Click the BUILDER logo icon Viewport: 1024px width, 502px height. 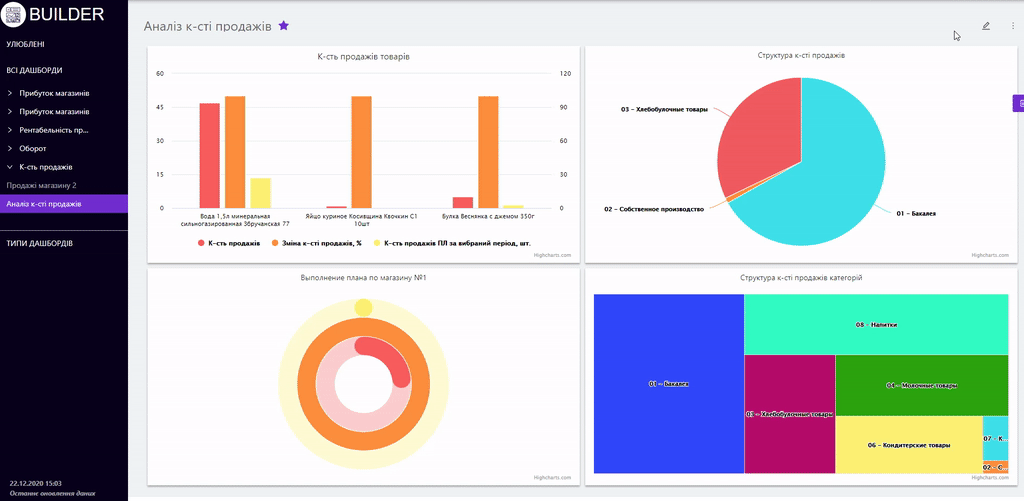coord(14,14)
